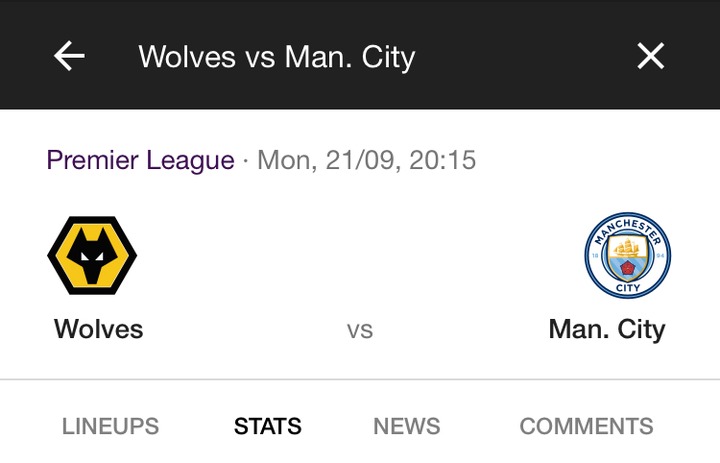Clear the search with the X icon
Image resolution: width=720 pixels, height=463 pixels.
coord(651,57)
